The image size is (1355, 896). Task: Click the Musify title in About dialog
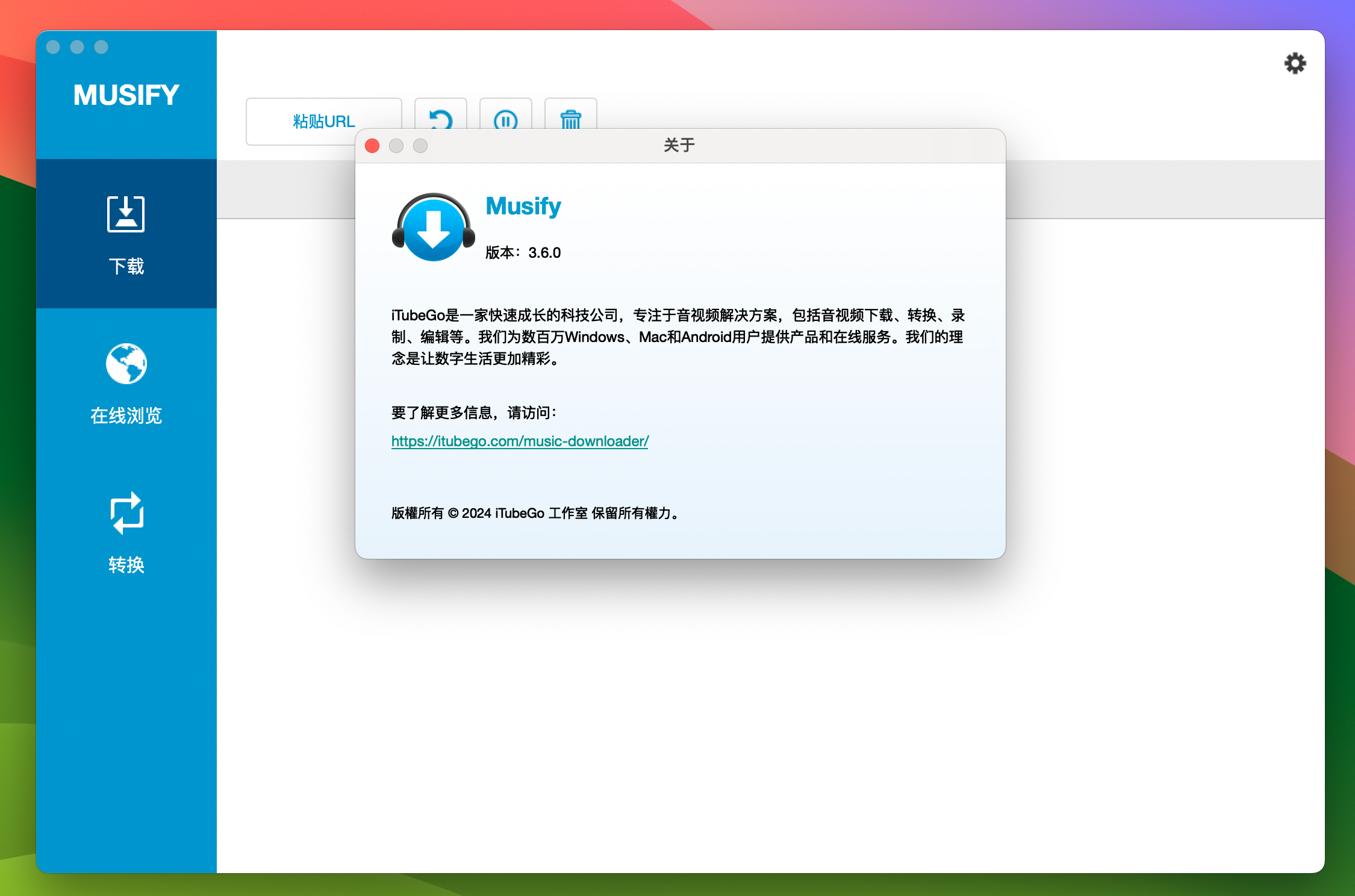coord(523,207)
